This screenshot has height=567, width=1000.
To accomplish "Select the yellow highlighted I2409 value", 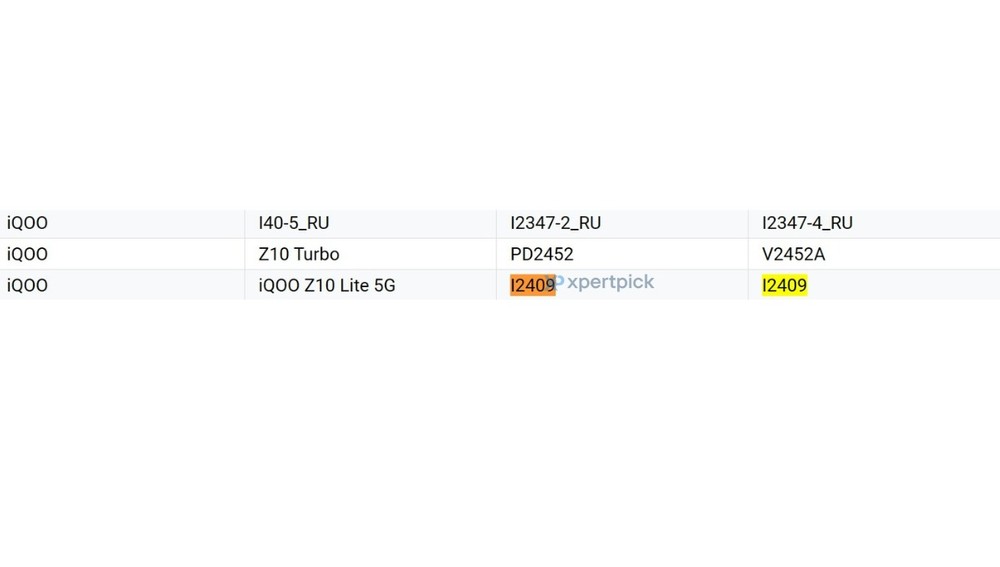I will pyautogui.click(x=784, y=285).
